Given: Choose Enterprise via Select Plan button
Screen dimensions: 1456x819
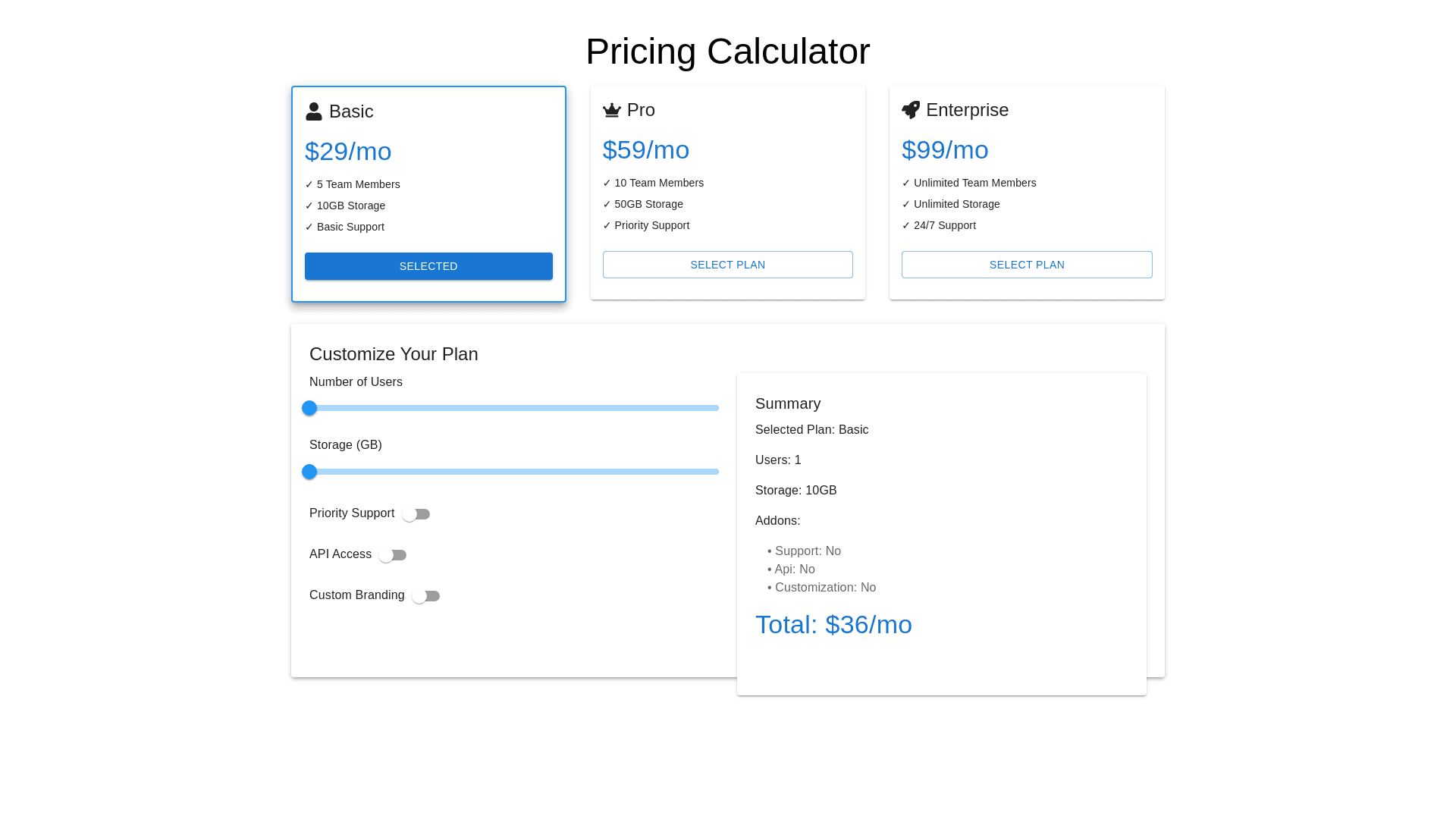Looking at the screenshot, I should point(1027,265).
